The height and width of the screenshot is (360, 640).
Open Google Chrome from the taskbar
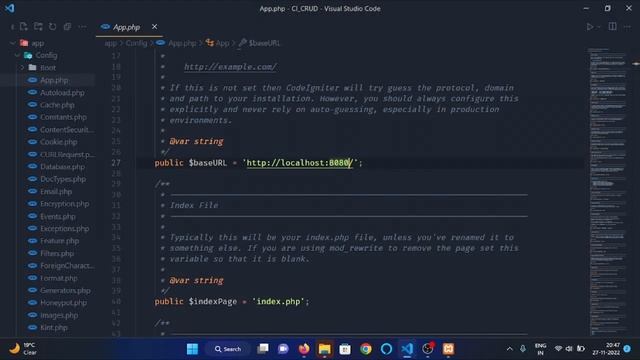tap(366, 349)
